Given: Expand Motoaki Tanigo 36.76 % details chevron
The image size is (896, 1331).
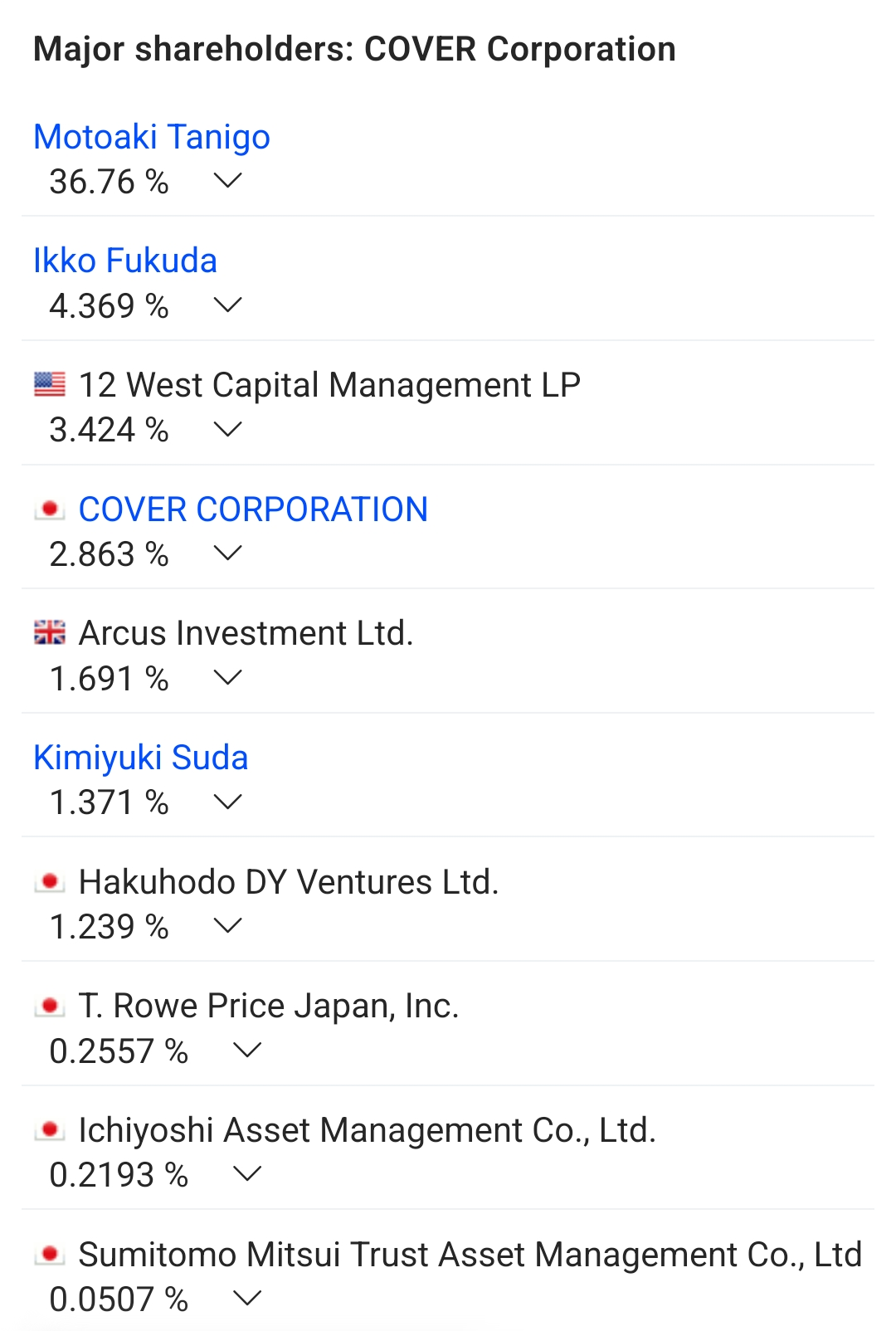Looking at the screenshot, I should click(227, 180).
